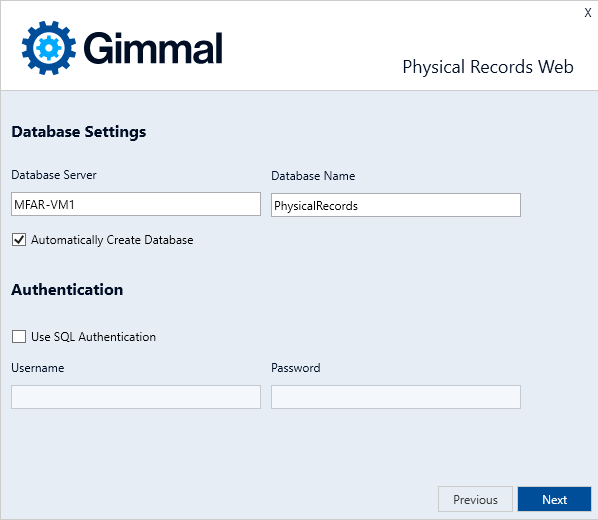Click the Physical Records Web title
The height and width of the screenshot is (520, 598).
point(488,67)
